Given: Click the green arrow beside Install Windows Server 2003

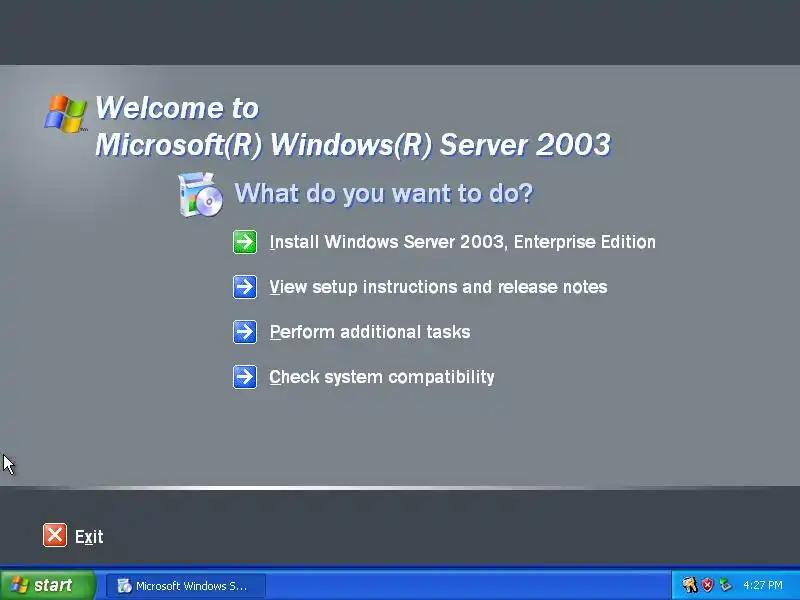Looking at the screenshot, I should point(245,242).
